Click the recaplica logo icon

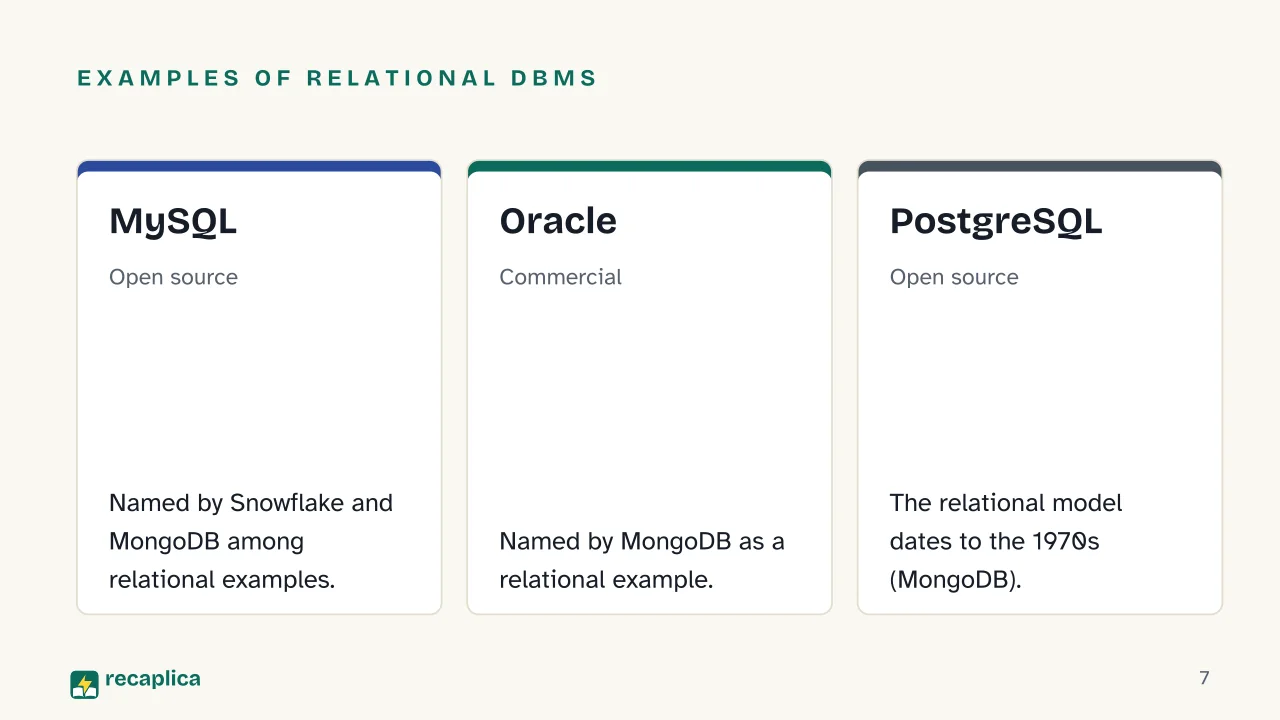coord(84,684)
